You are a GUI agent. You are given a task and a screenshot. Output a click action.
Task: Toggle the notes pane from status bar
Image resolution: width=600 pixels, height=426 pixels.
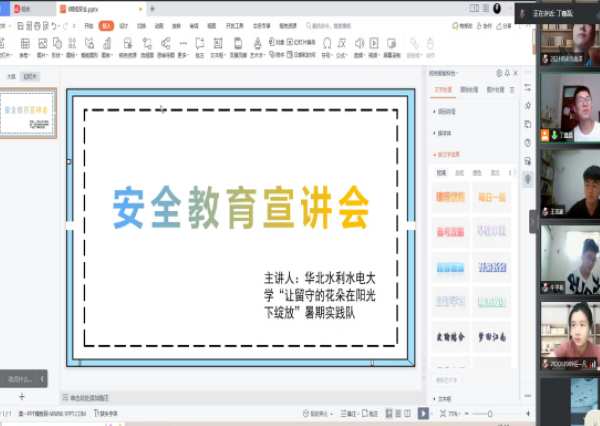tap(348, 413)
